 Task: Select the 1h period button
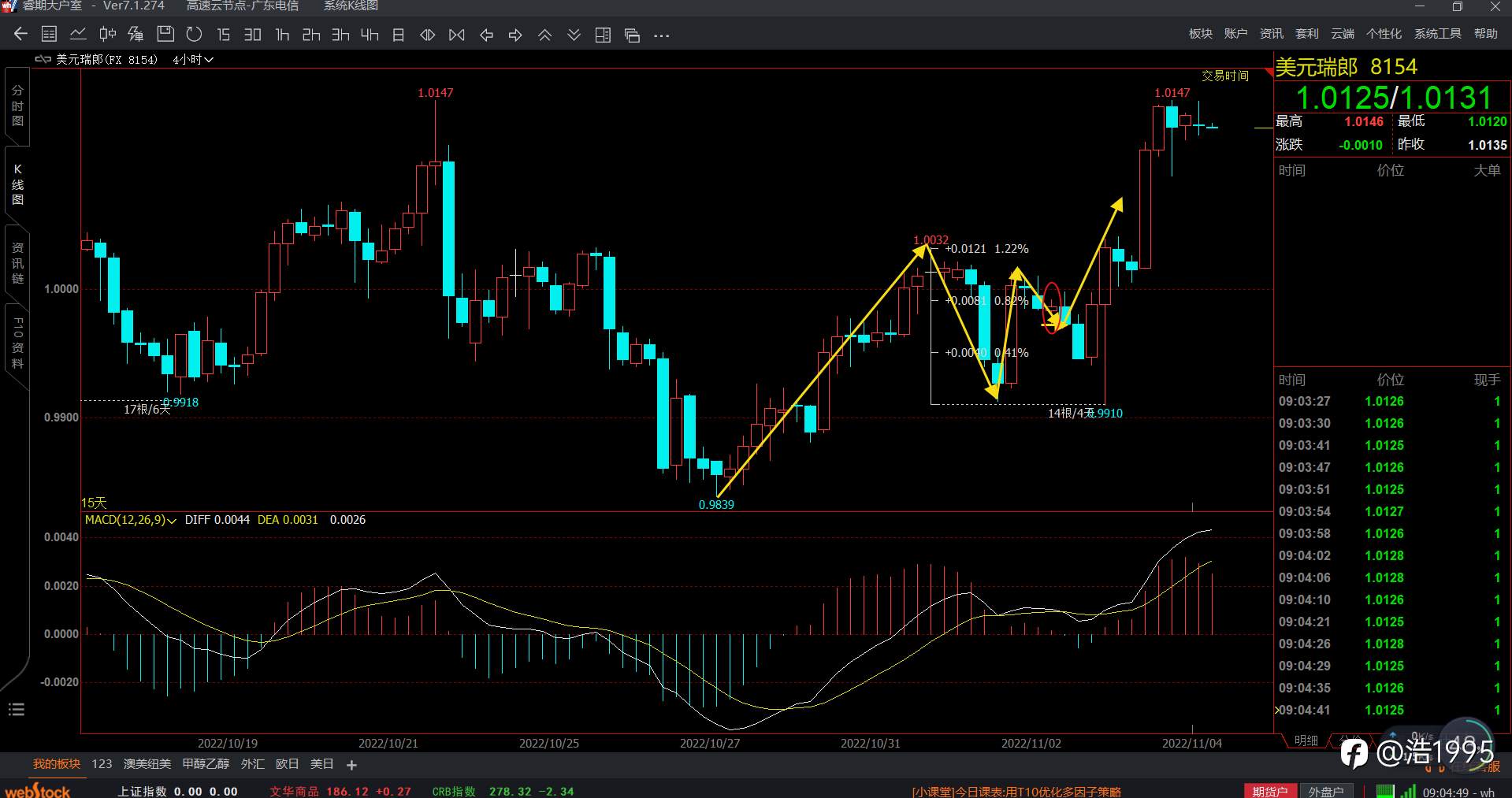[x=282, y=34]
